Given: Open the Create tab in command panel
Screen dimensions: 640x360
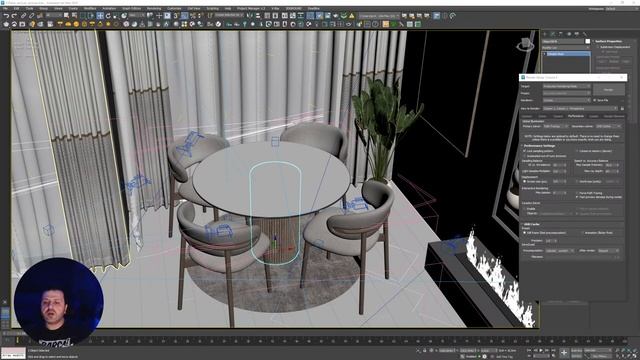Looking at the screenshot, I should (x=545, y=34).
